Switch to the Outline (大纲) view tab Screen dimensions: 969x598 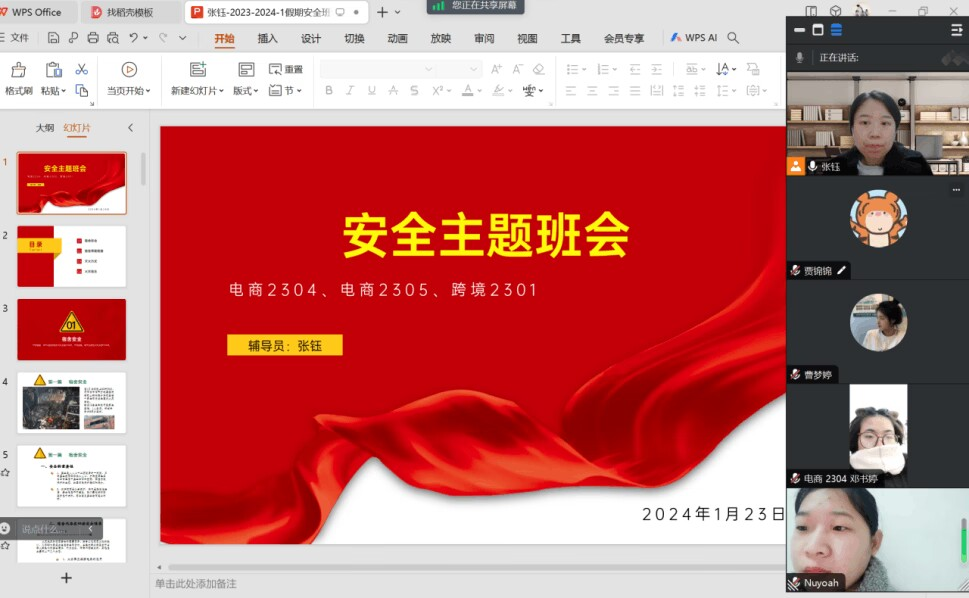tap(45, 128)
